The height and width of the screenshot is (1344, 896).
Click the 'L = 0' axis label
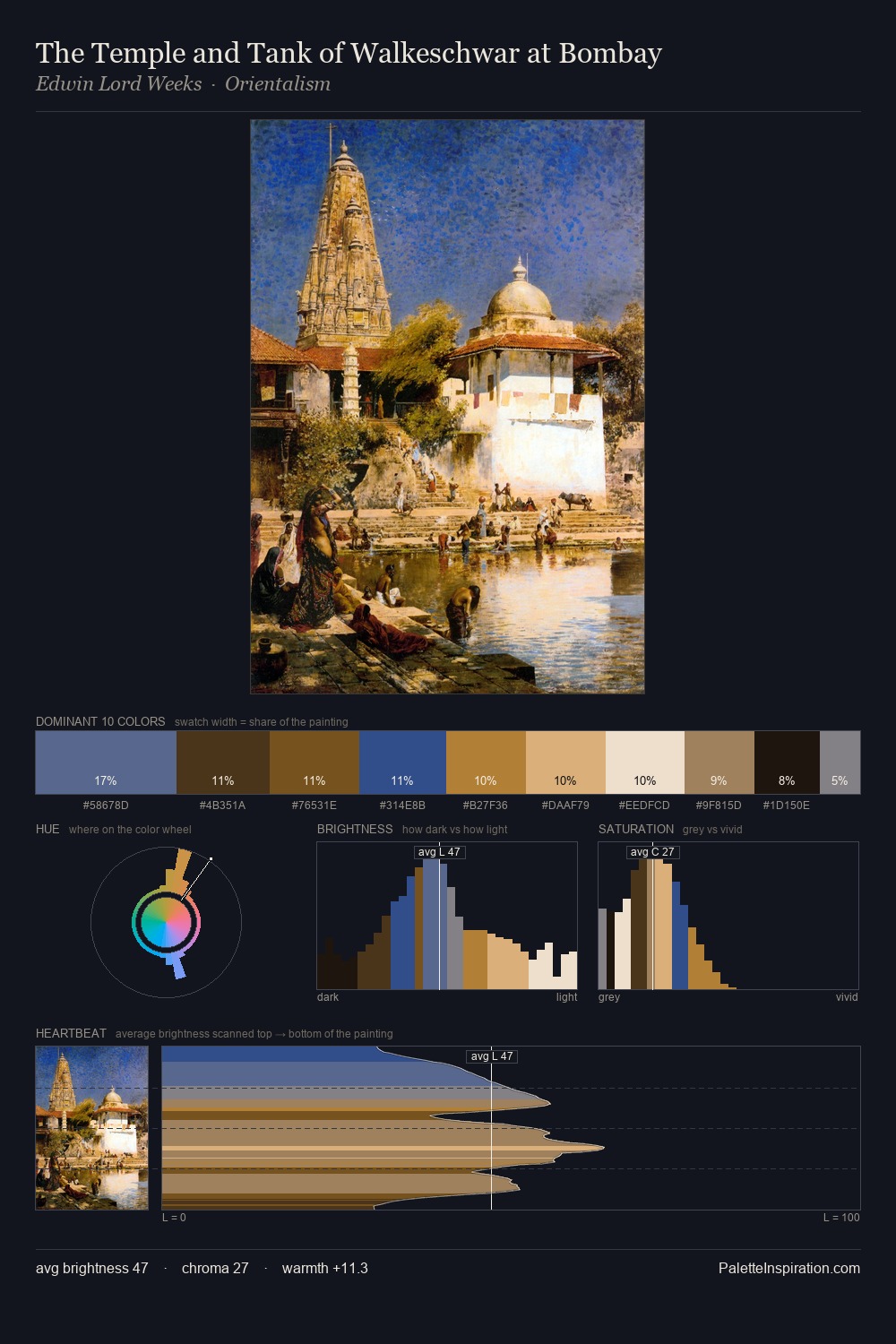pyautogui.click(x=174, y=1218)
